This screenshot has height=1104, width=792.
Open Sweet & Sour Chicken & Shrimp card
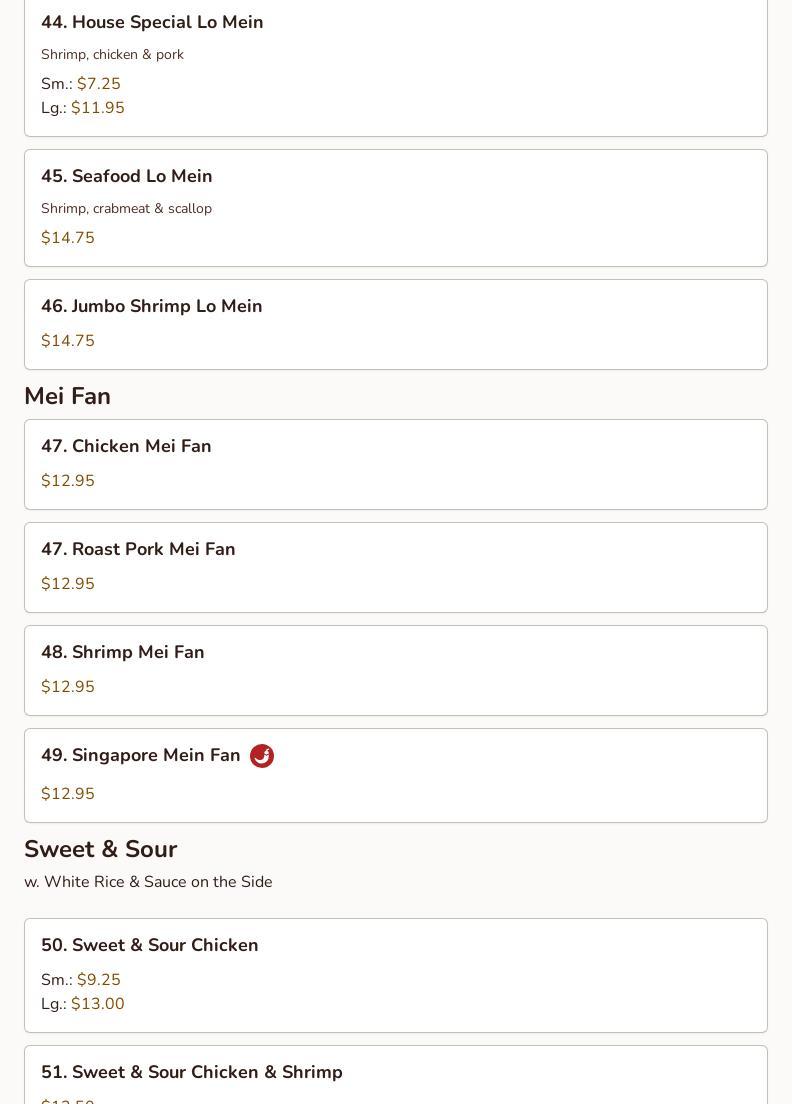click(396, 1075)
